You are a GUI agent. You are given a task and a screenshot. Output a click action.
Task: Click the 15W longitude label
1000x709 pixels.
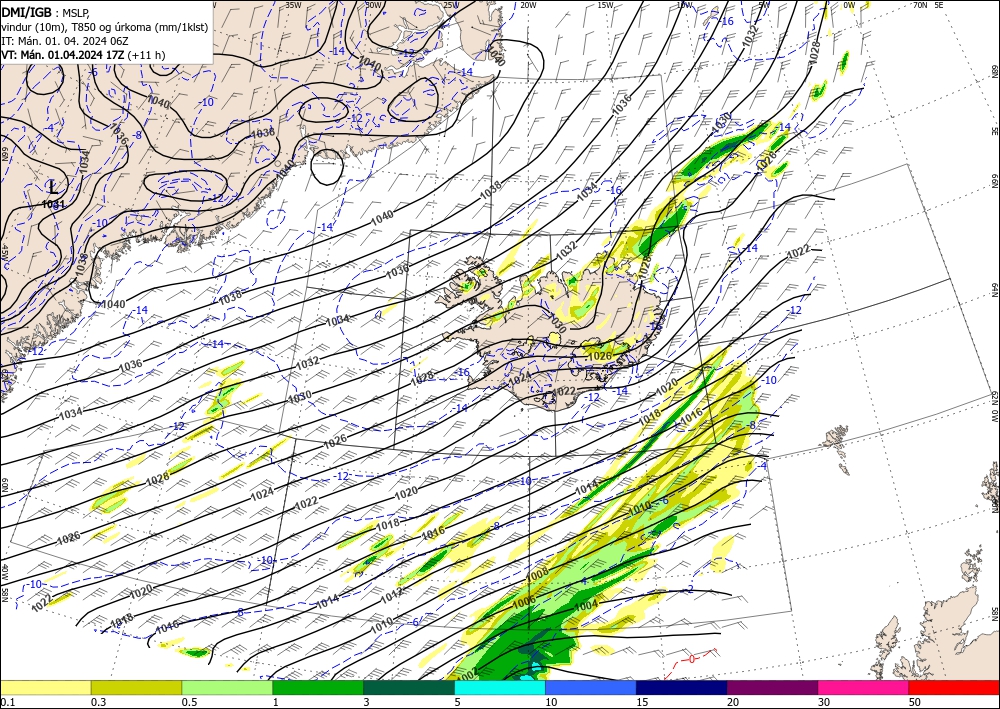tap(605, 5)
